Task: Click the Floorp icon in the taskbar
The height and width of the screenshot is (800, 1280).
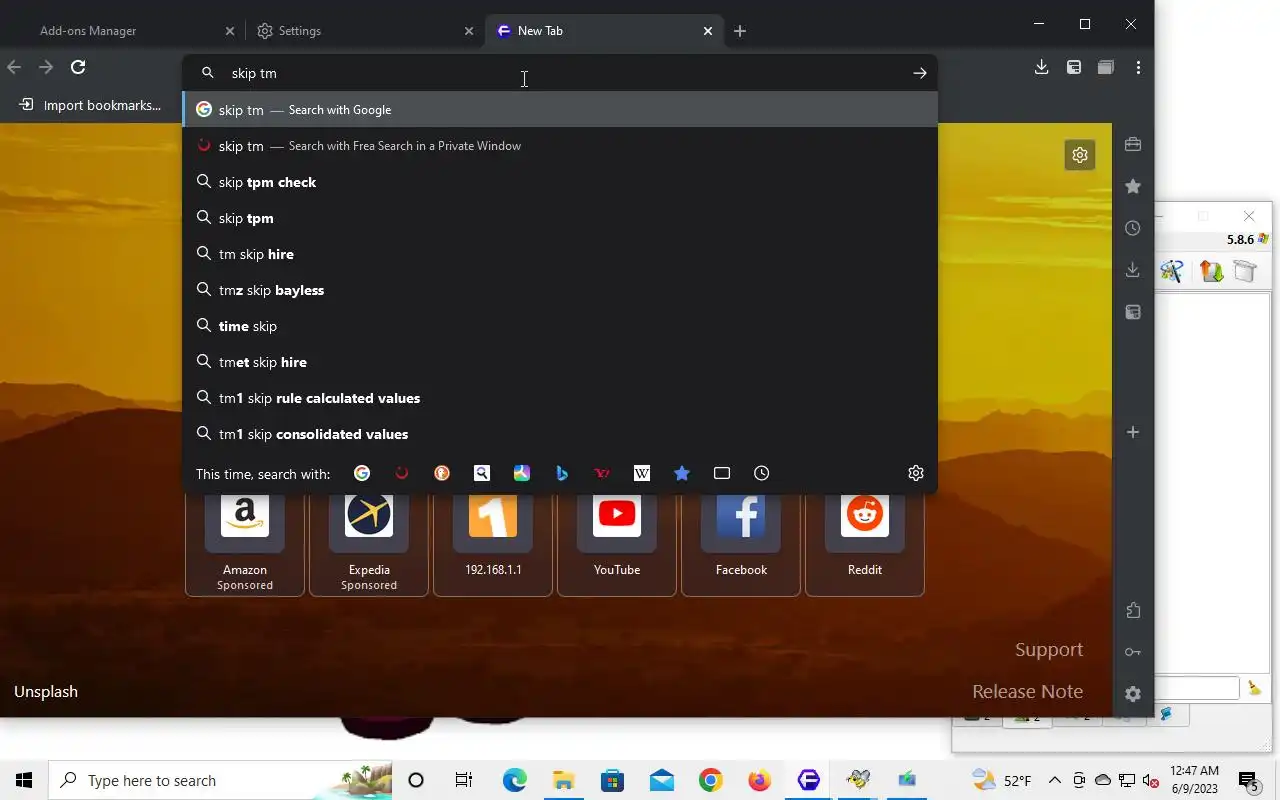Action: coord(809,780)
